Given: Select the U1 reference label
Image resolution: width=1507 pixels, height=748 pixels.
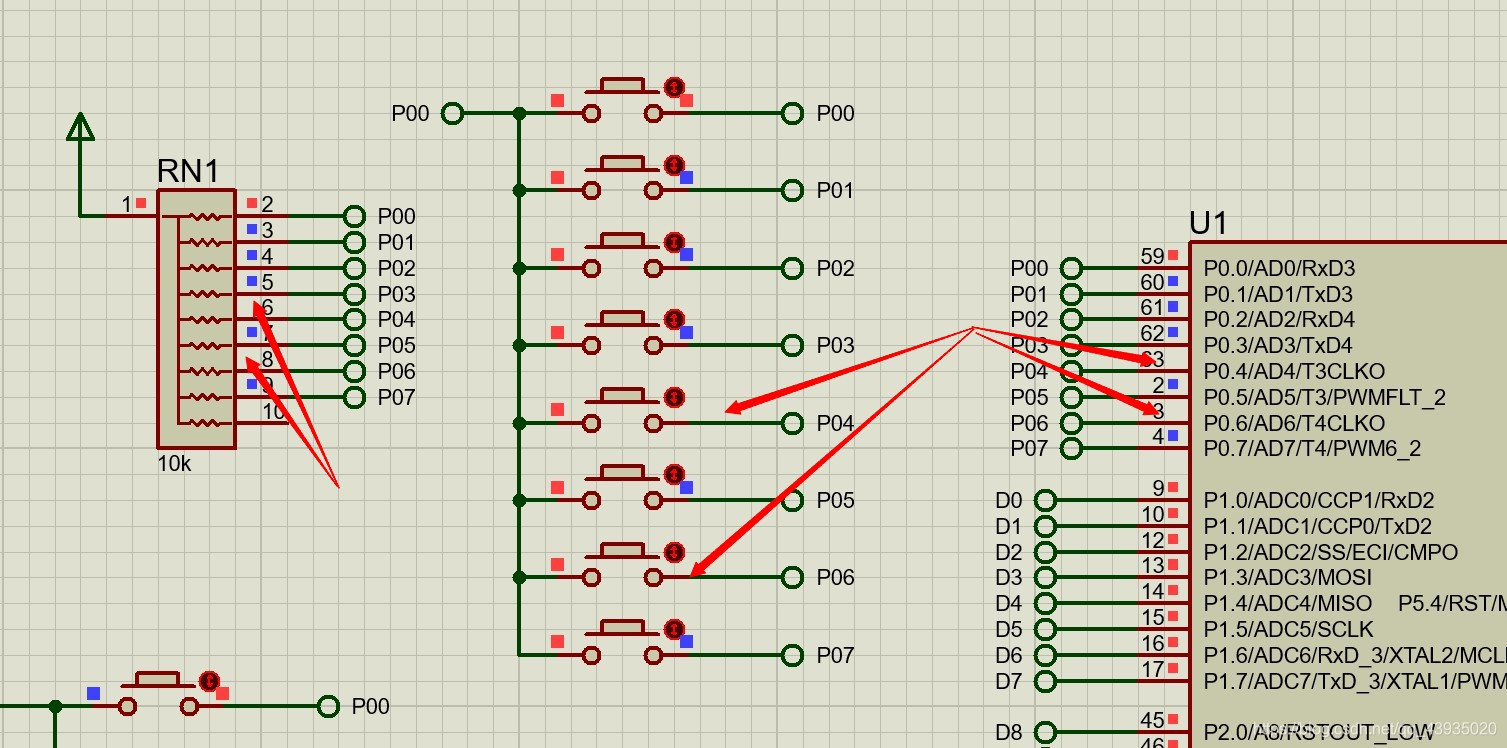Looking at the screenshot, I should pyautogui.click(x=1209, y=222).
